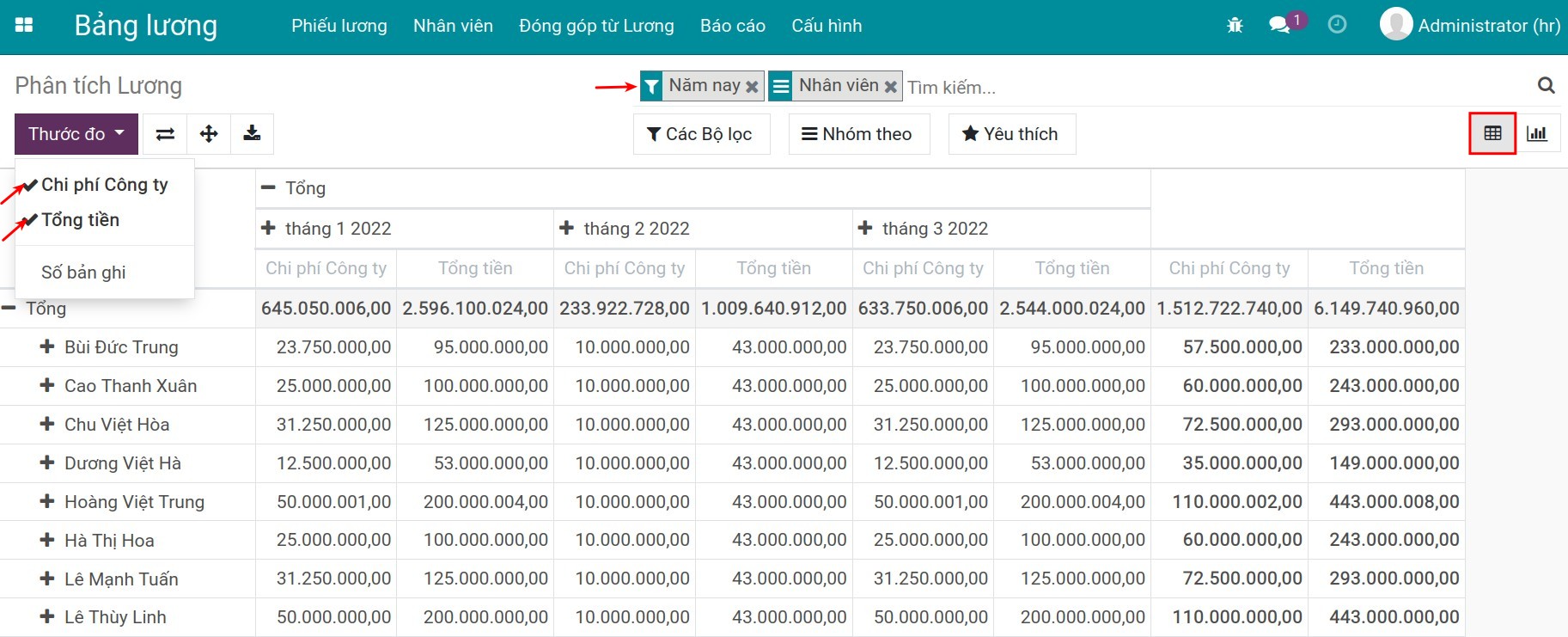Image resolution: width=1568 pixels, height=637 pixels.
Task: Open the Cấu hình menu
Action: [826, 26]
